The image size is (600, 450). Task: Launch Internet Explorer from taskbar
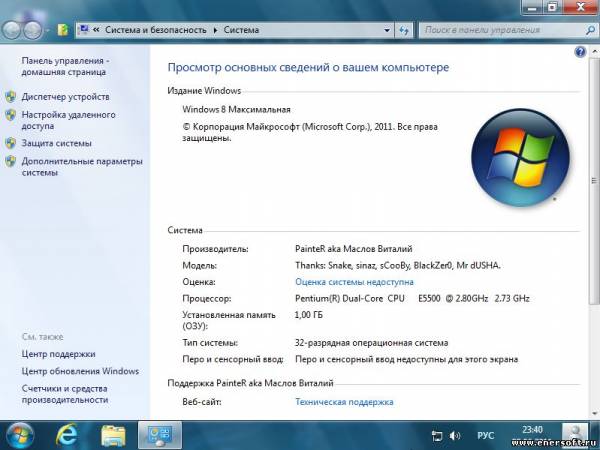click(x=67, y=435)
